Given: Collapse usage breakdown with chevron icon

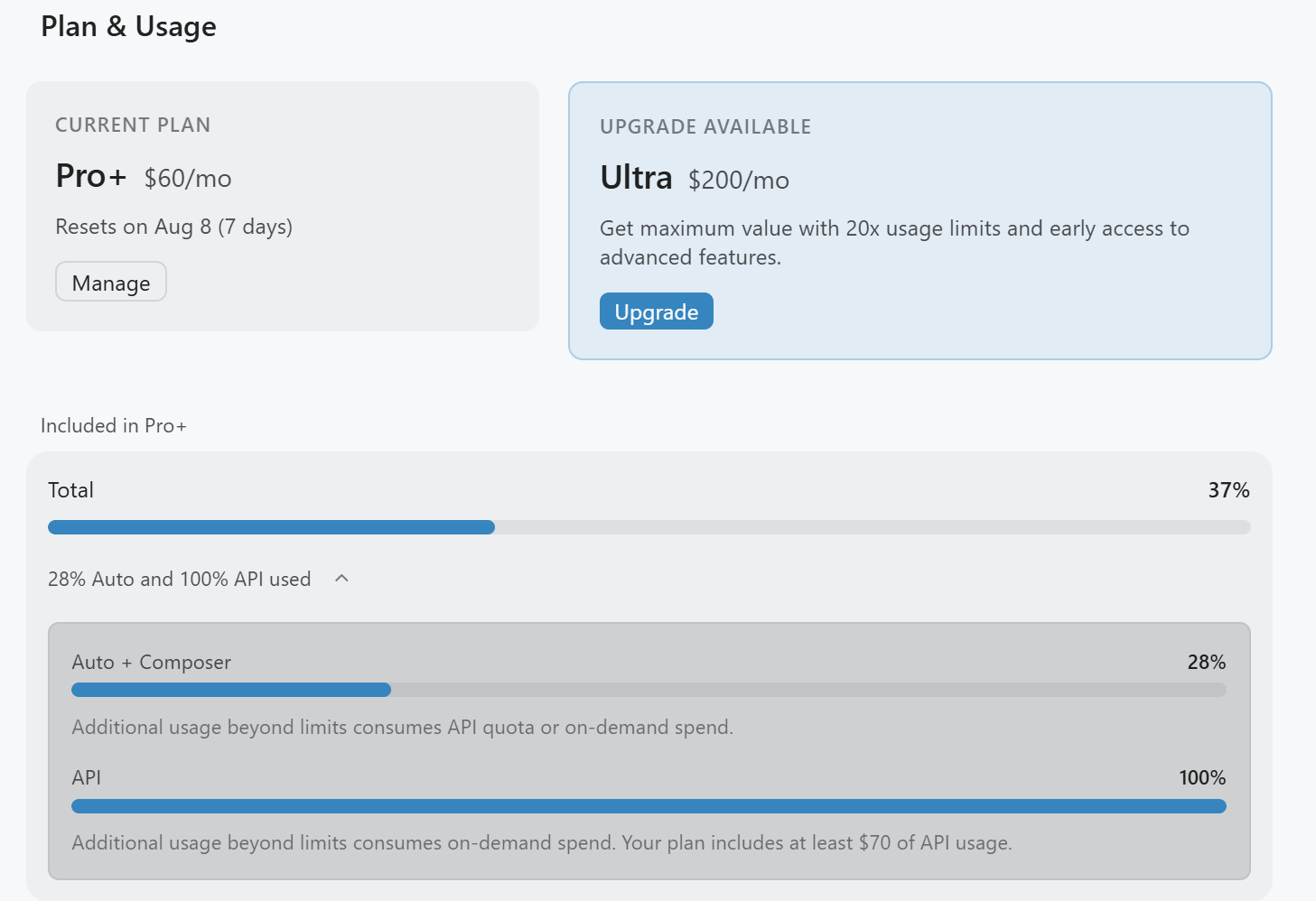Looking at the screenshot, I should [x=341, y=579].
